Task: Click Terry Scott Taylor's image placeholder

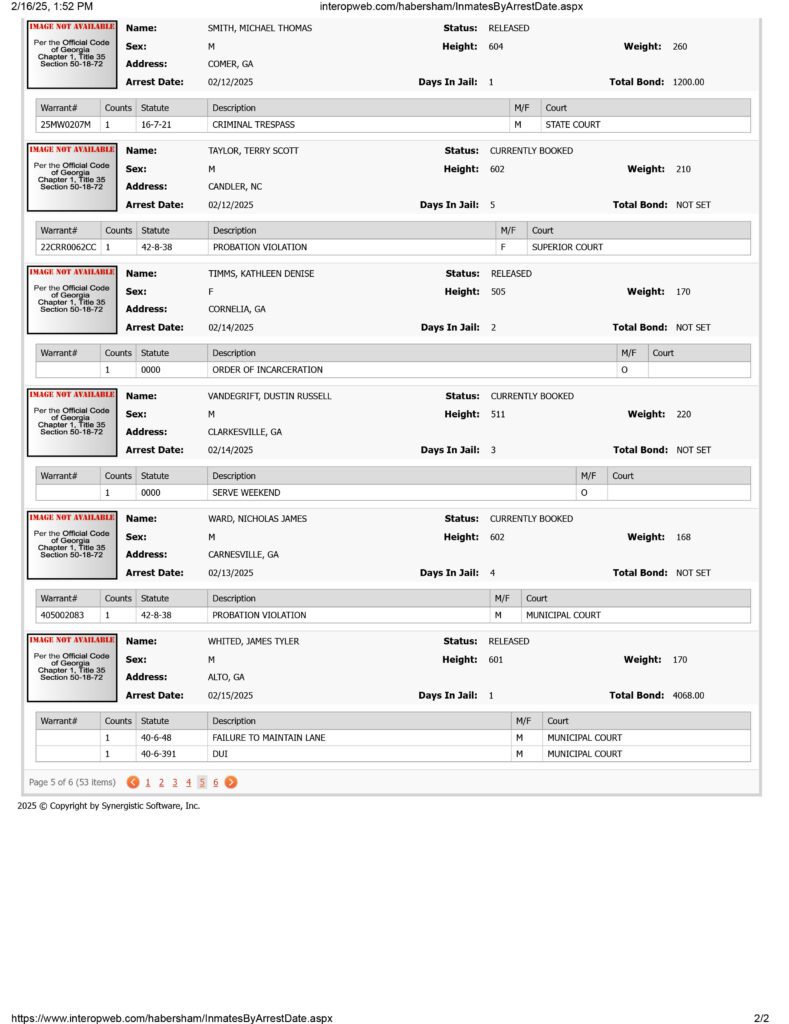Action: tap(72, 177)
